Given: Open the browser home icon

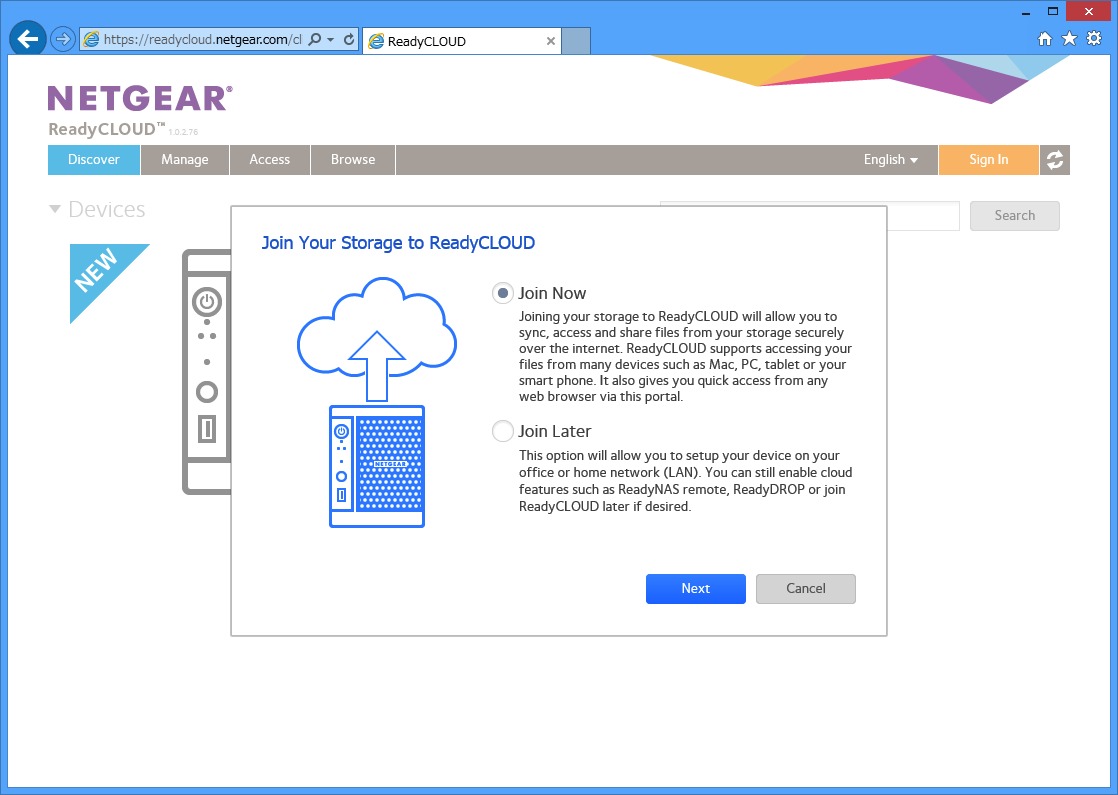Looking at the screenshot, I should [x=1045, y=39].
